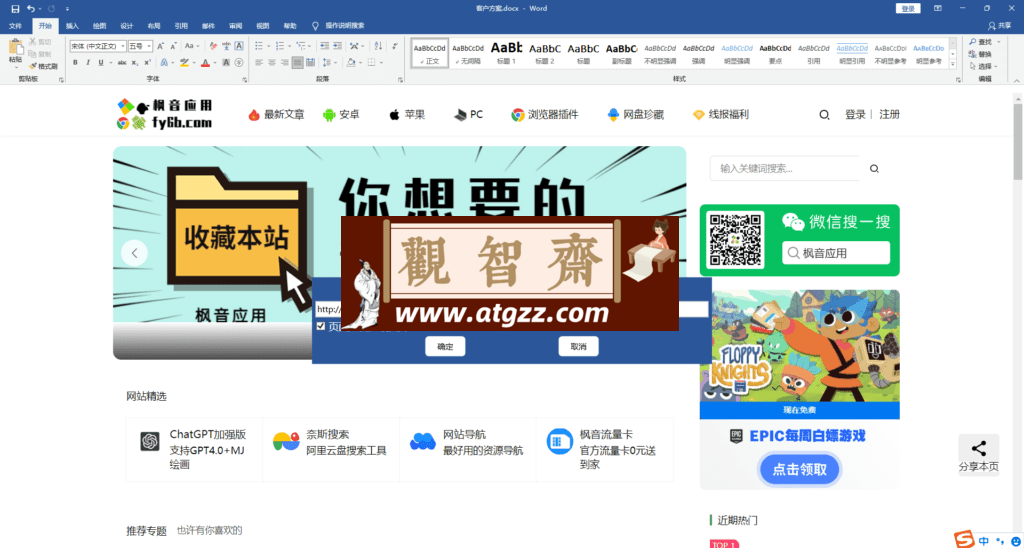Switch to the 视图 ribbon tab
This screenshot has height=548, width=1024.
263,26
